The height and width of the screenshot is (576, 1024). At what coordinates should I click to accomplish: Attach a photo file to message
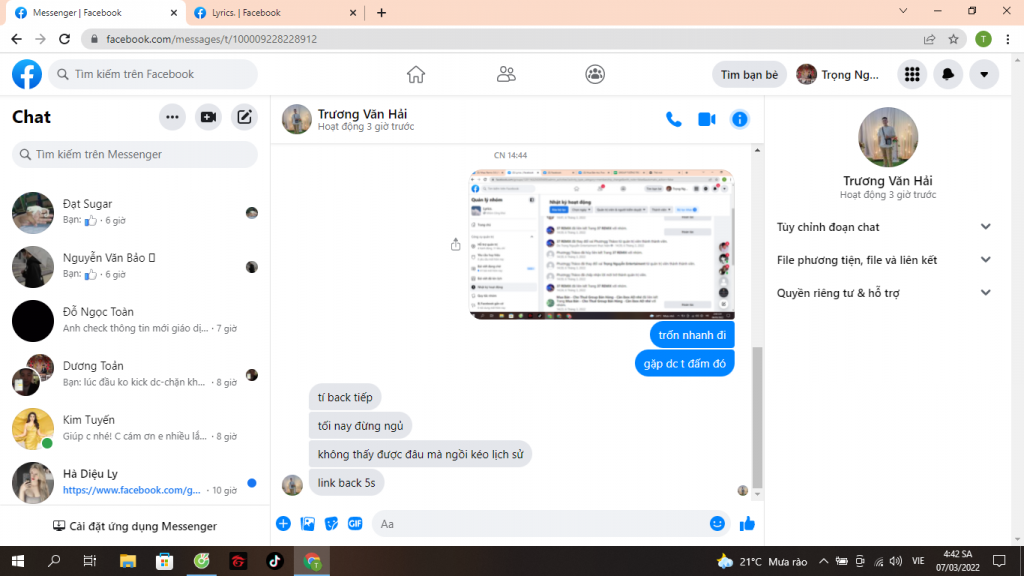pos(308,523)
